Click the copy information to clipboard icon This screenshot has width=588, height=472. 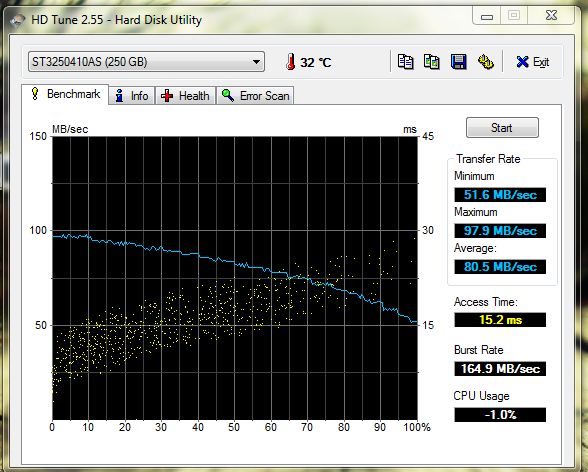click(405, 62)
